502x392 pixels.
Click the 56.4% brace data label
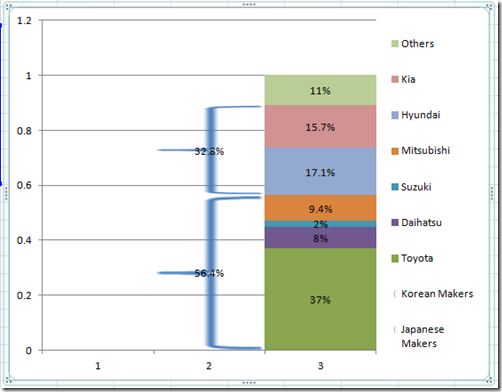(x=209, y=273)
